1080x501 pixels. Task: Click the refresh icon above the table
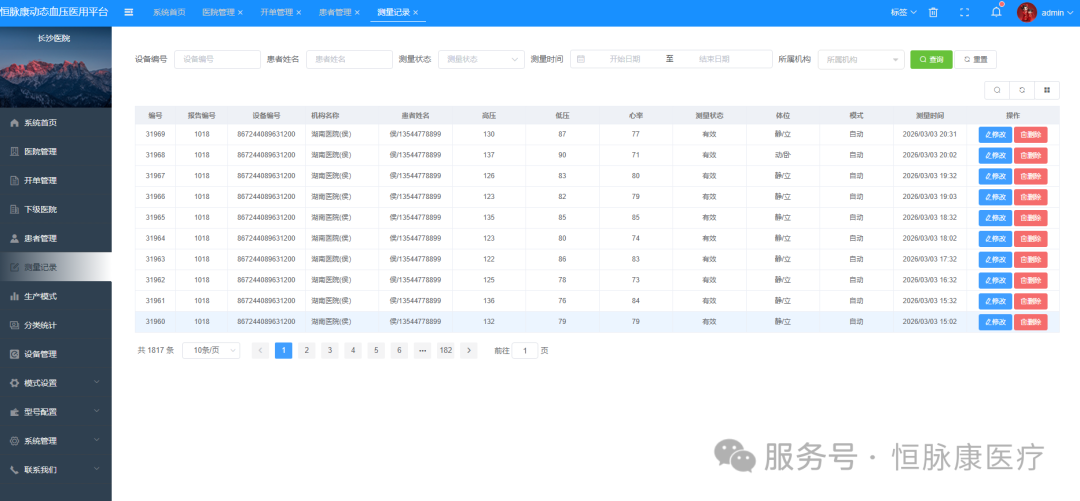click(x=1022, y=90)
